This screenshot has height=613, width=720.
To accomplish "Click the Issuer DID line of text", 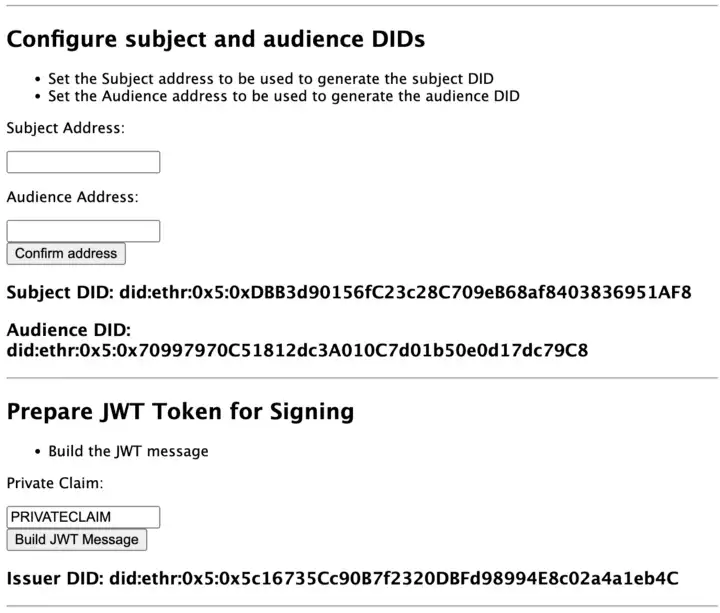I will point(343,578).
